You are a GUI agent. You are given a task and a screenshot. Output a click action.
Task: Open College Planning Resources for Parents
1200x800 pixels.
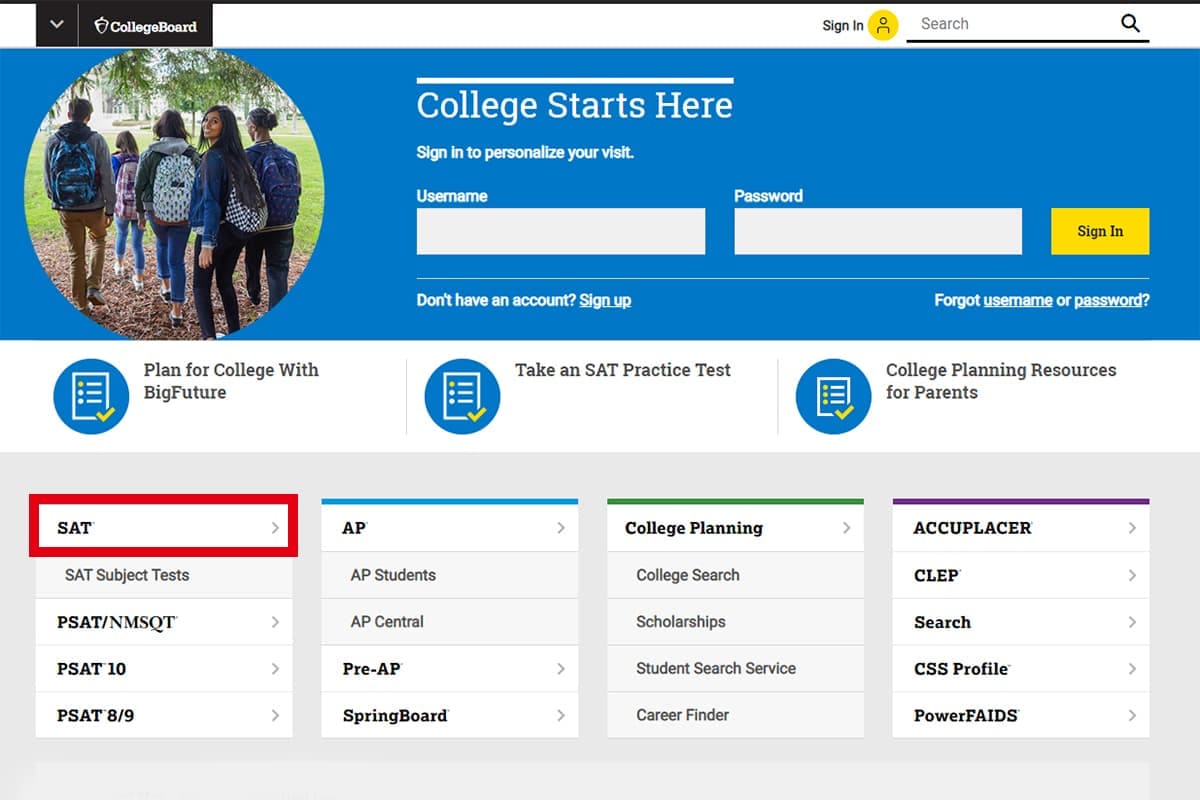point(1001,381)
